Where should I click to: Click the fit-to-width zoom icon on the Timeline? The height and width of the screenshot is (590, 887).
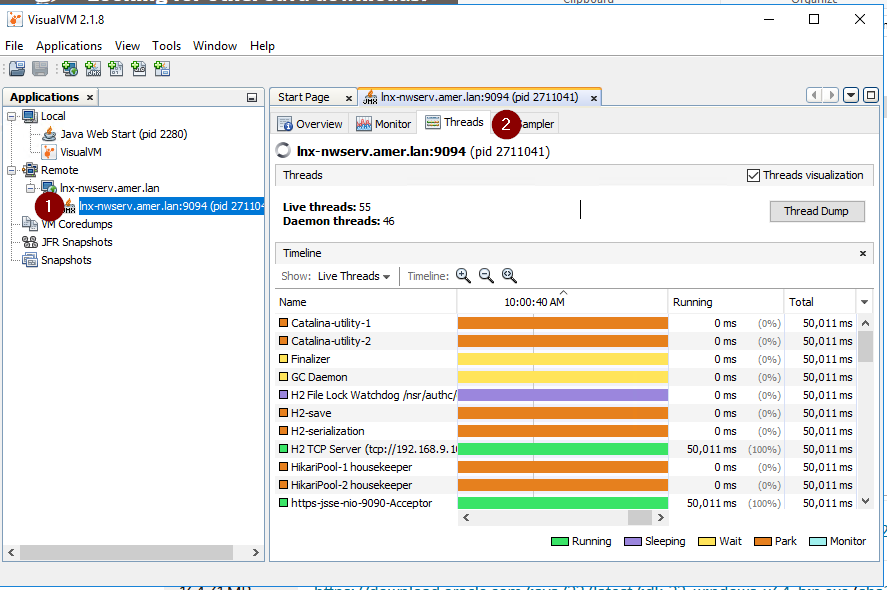point(509,275)
